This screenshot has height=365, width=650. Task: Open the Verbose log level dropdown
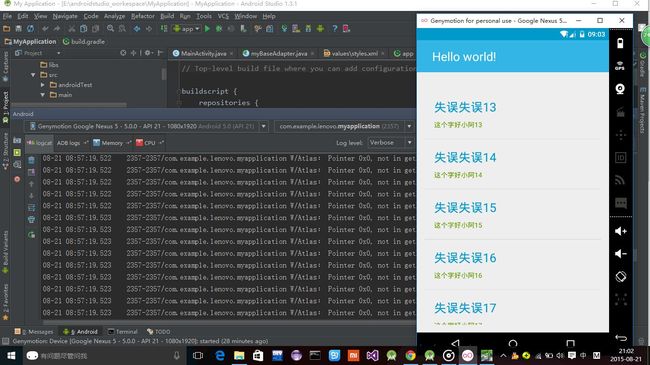click(x=390, y=143)
